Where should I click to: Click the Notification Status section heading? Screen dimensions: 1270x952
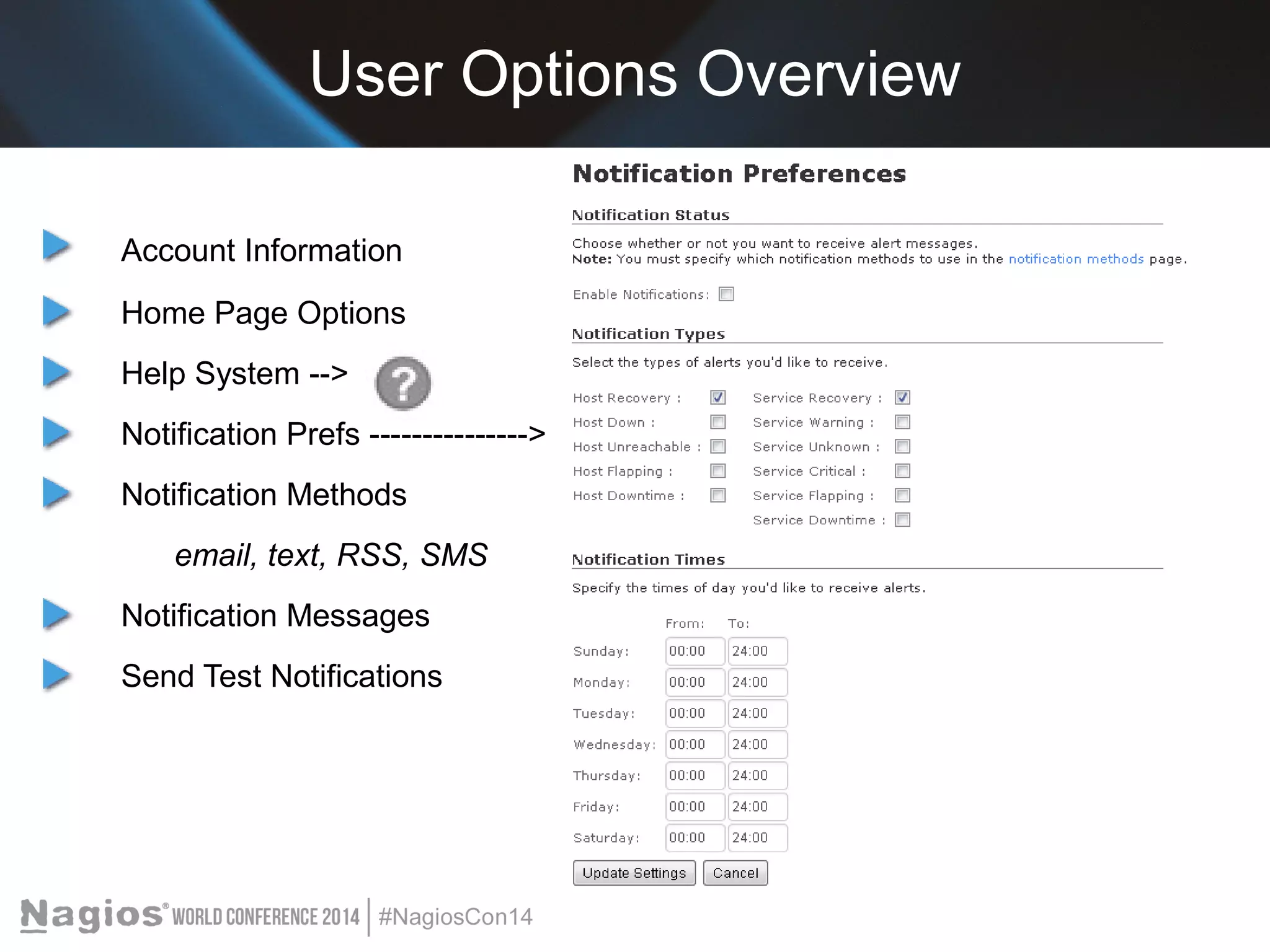[x=651, y=215]
